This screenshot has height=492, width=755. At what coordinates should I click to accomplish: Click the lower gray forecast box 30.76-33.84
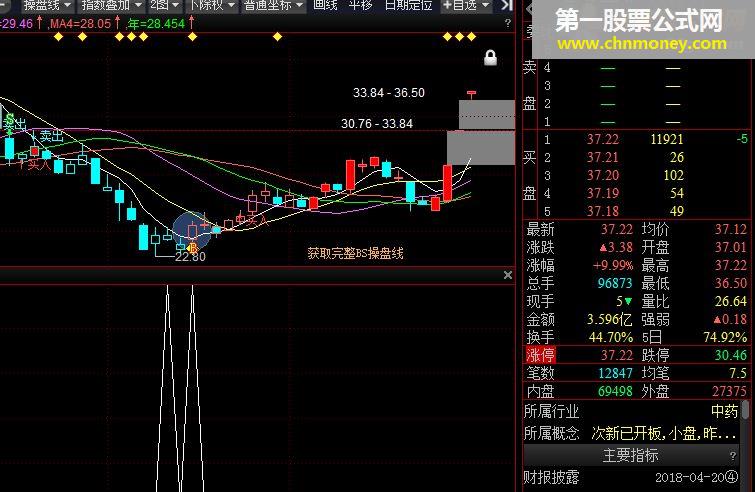(481, 148)
